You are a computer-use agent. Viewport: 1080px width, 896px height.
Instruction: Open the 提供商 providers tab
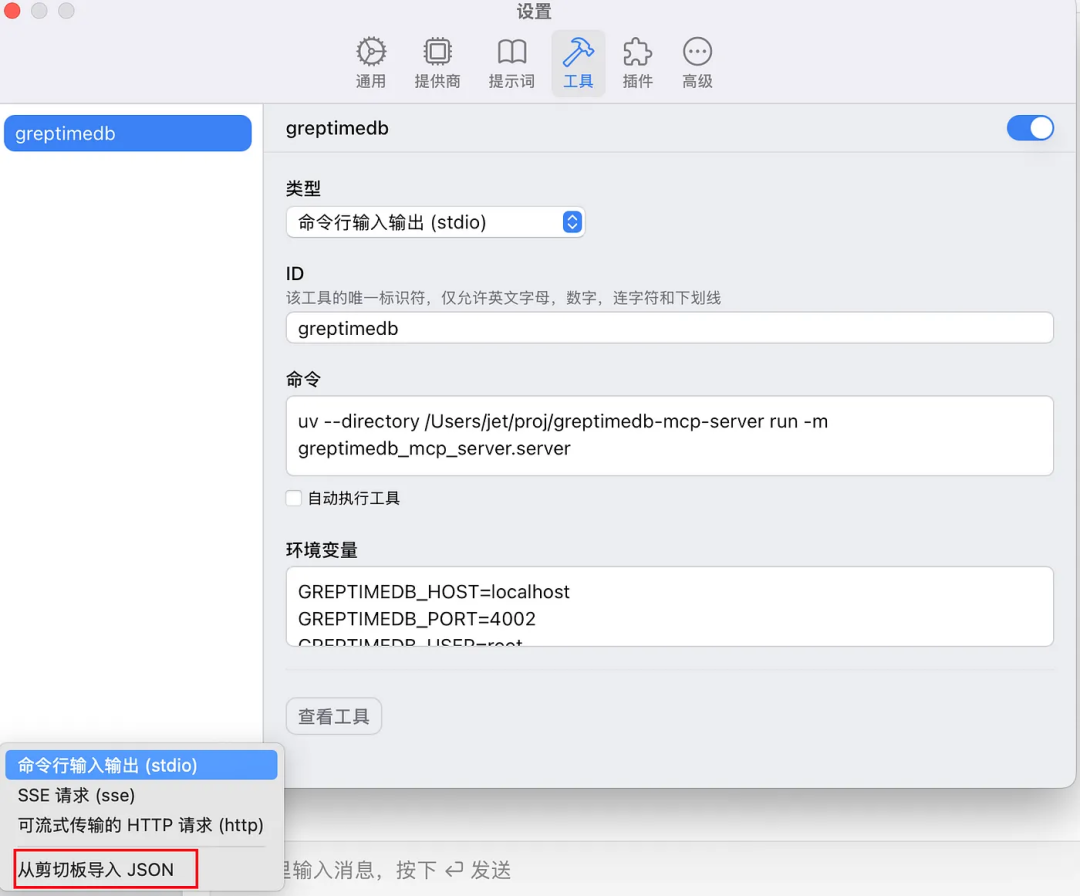pos(437,63)
